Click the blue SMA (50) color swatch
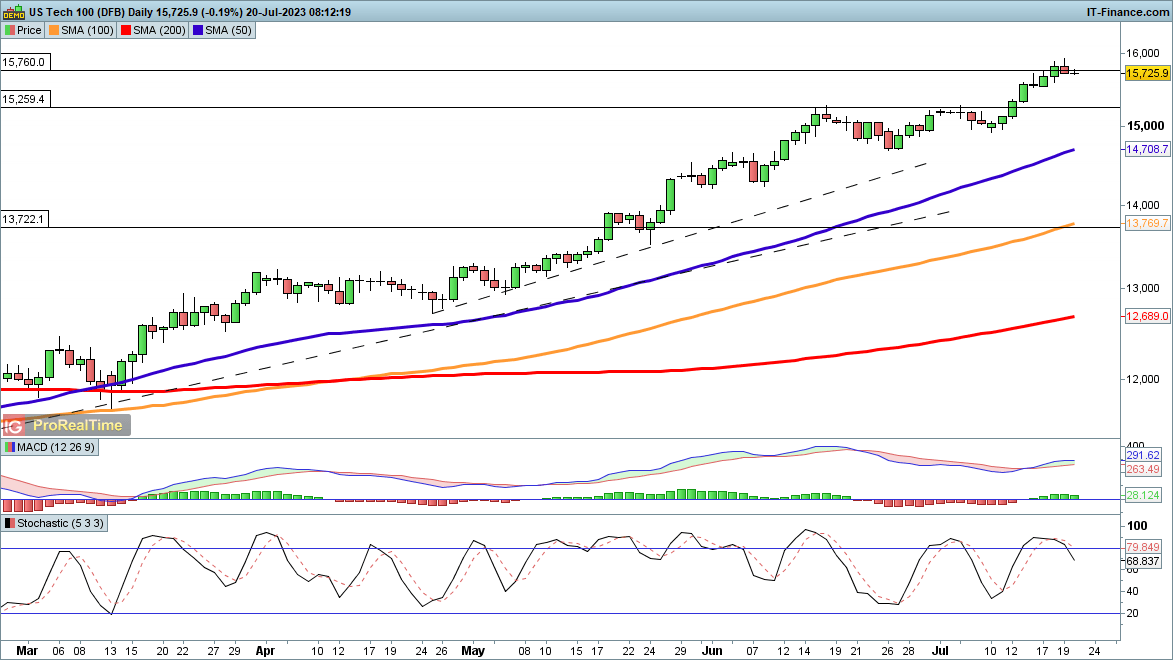The height and width of the screenshot is (660, 1173). point(197,30)
